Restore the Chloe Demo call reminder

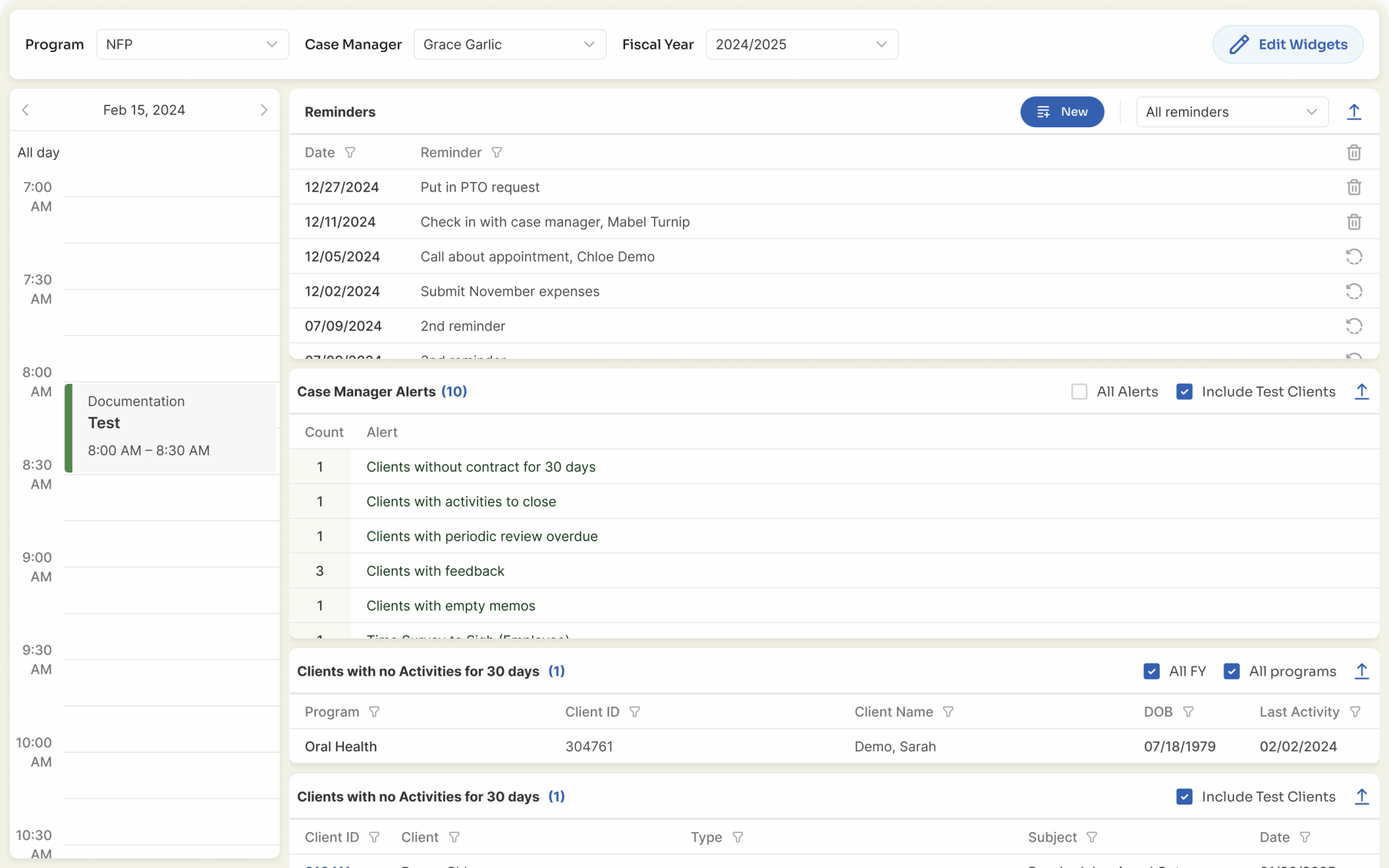click(1354, 257)
